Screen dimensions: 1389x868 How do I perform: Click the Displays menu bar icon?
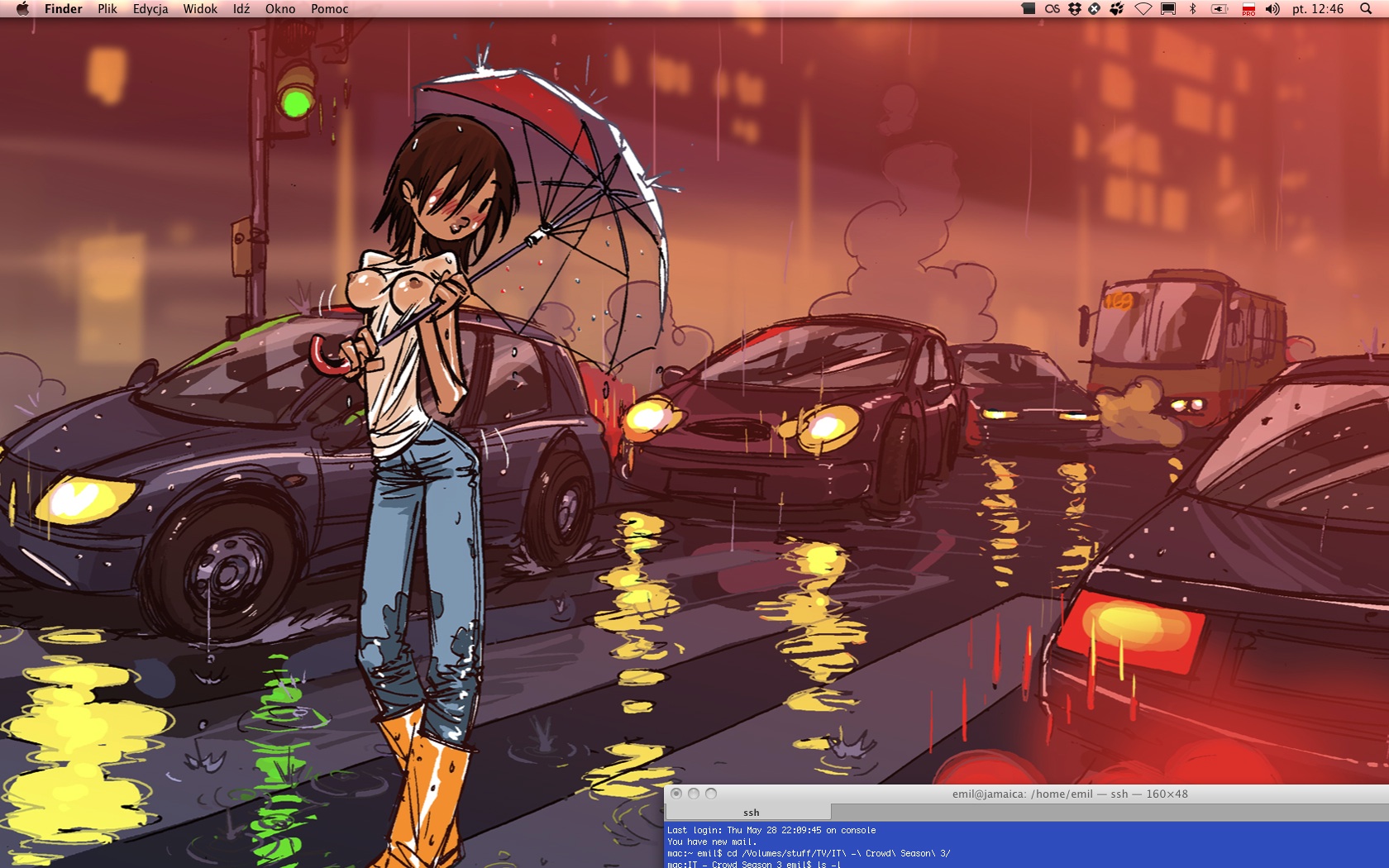pyautogui.click(x=1168, y=9)
